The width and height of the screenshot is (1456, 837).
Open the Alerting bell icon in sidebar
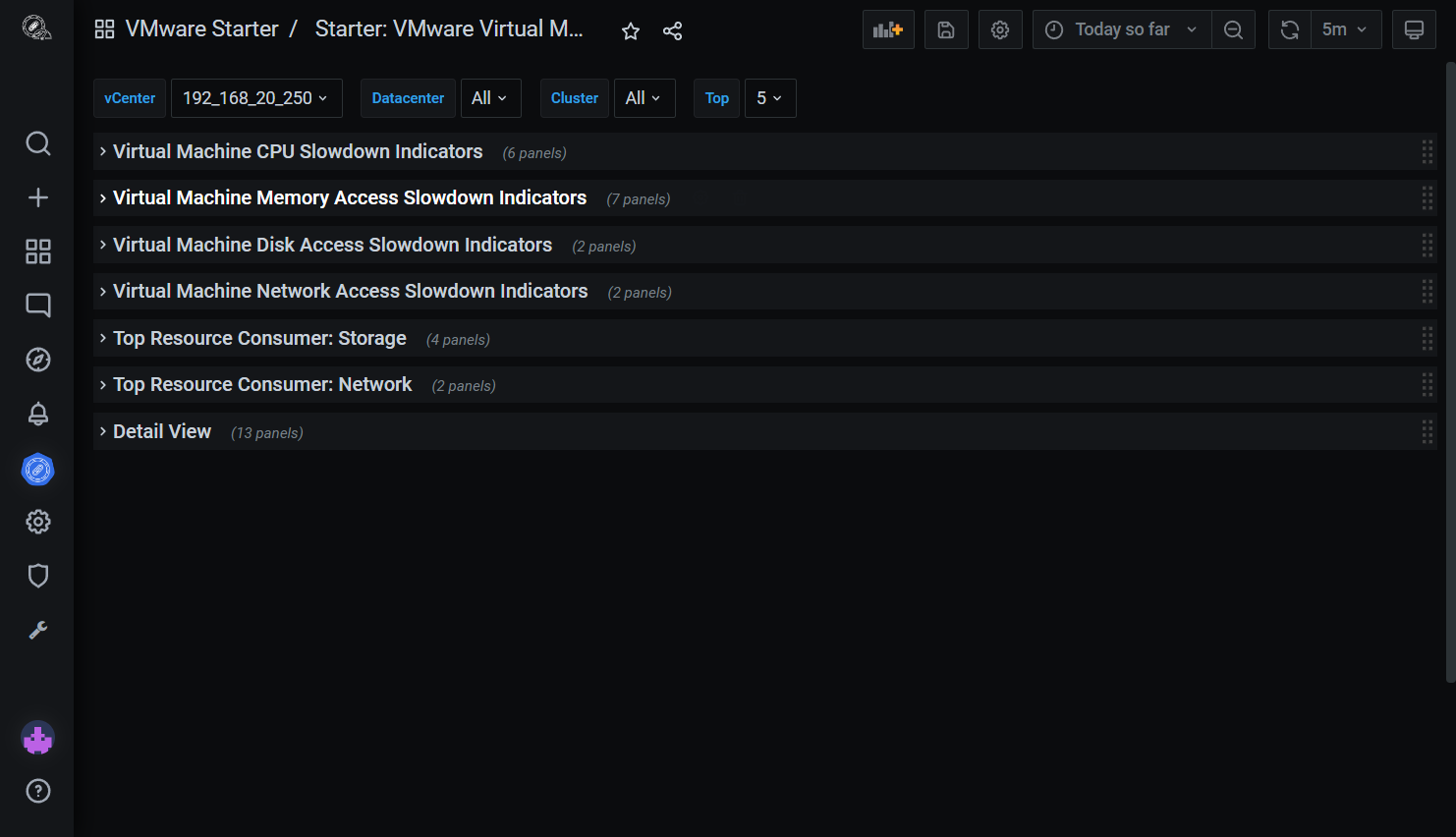pyautogui.click(x=37, y=414)
